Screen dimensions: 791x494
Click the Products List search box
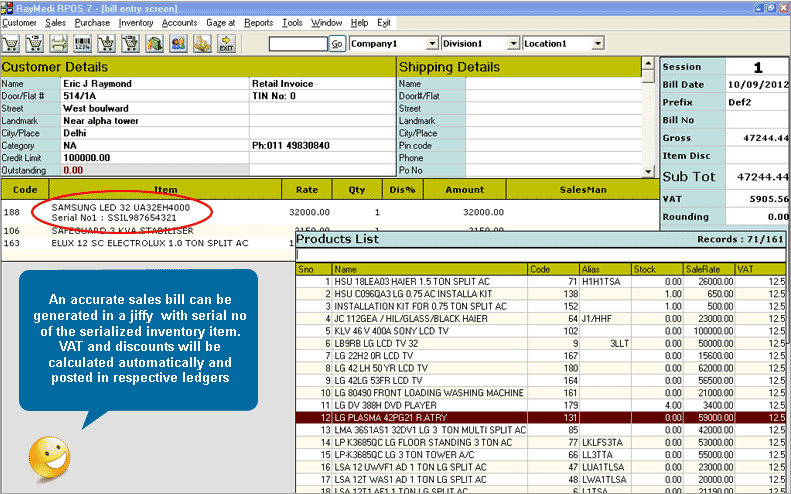click(540, 255)
